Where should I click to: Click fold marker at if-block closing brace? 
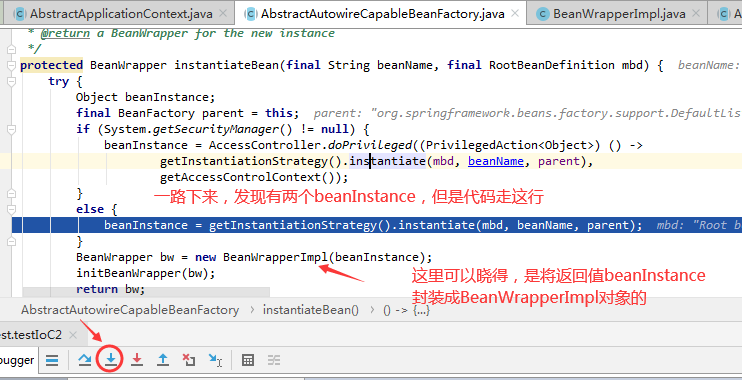12,193
